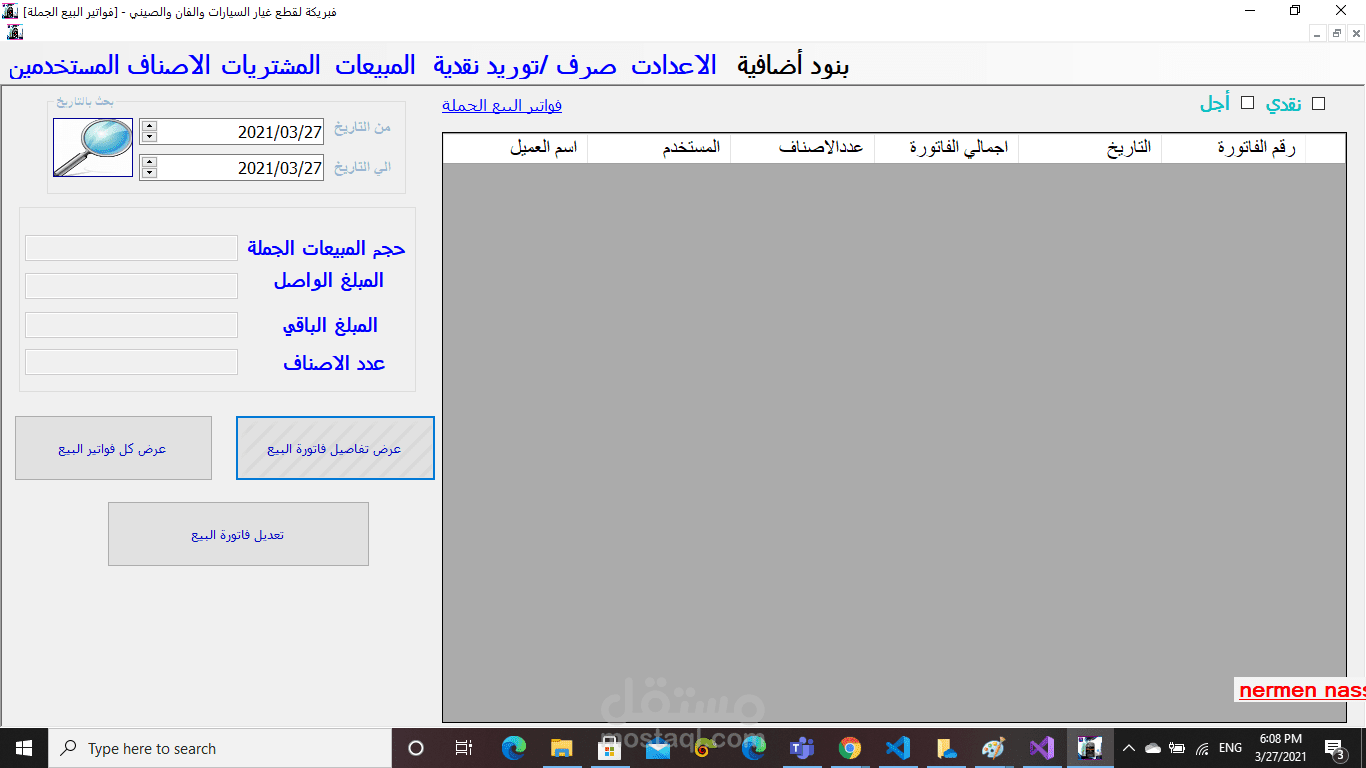Click the ENG language indicator
1366x768 pixels.
1231,747
